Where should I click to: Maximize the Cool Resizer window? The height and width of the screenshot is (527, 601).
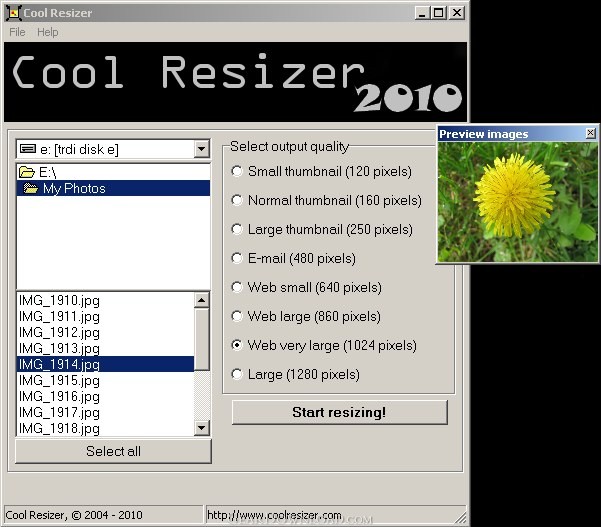(x=438, y=13)
